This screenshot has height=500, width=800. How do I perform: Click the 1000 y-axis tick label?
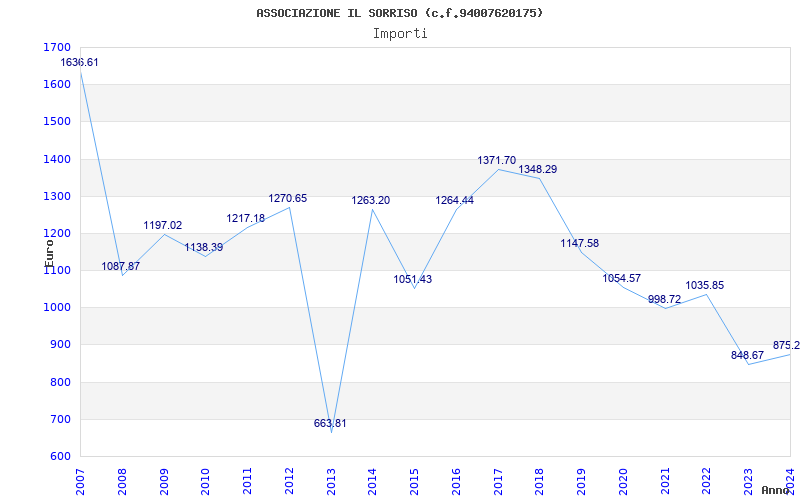point(58,308)
